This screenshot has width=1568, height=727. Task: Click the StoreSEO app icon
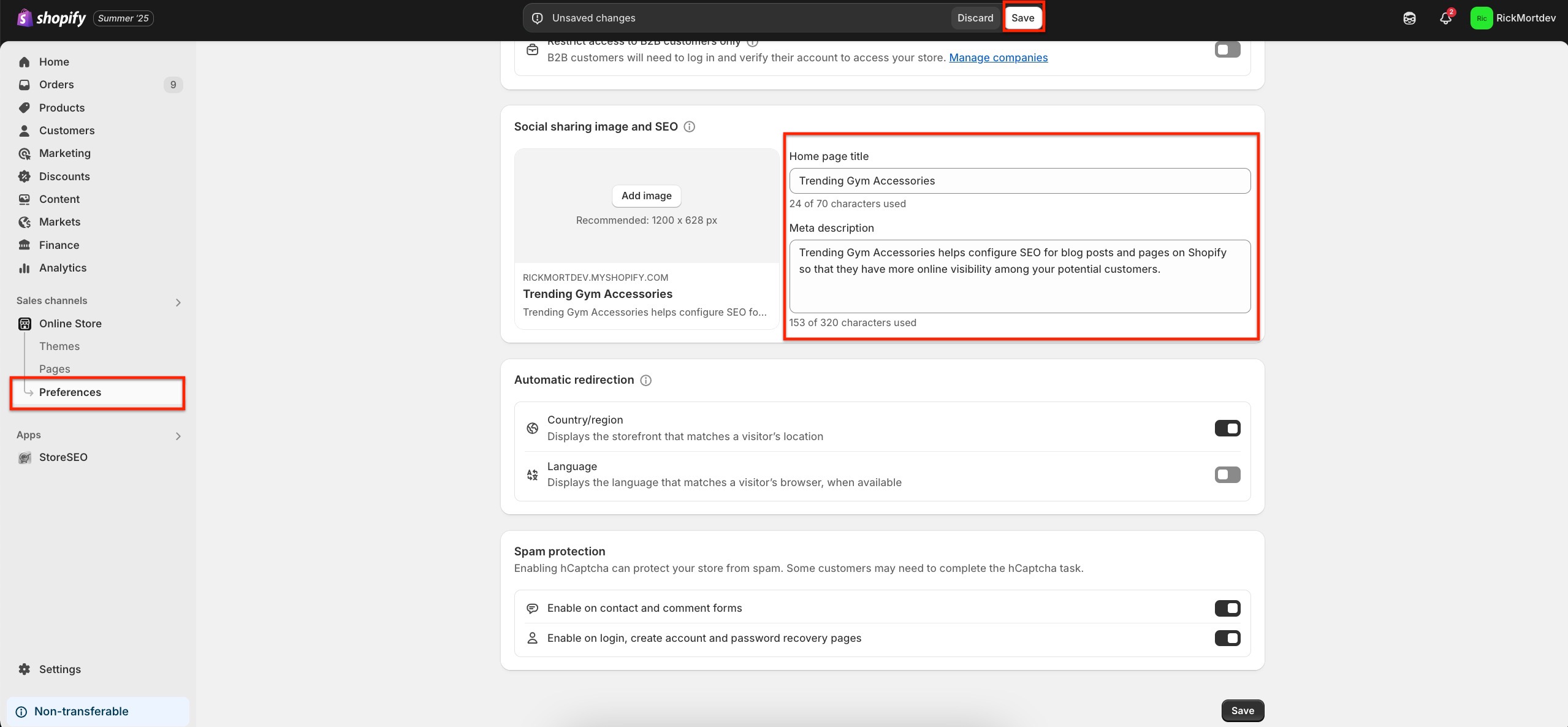[x=25, y=457]
